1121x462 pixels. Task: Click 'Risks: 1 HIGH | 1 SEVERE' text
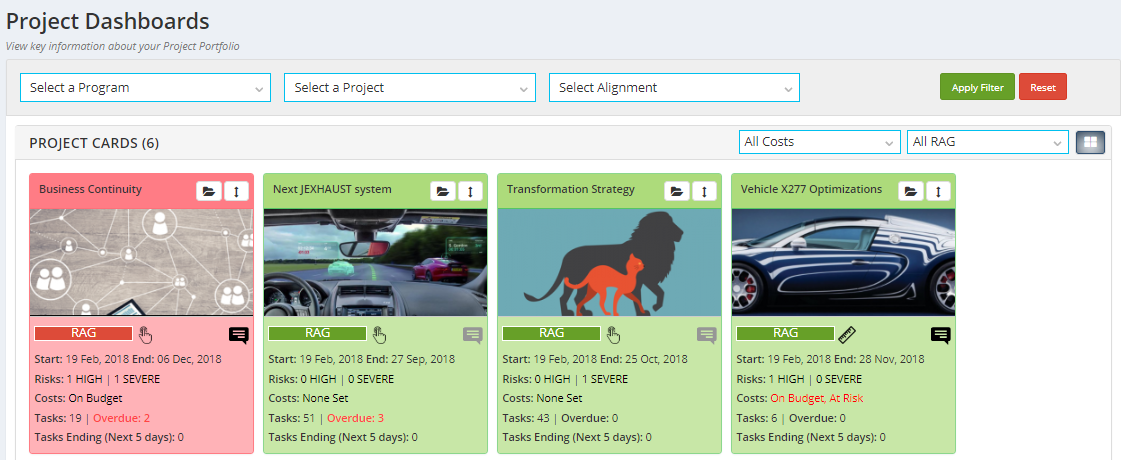[x=97, y=379]
